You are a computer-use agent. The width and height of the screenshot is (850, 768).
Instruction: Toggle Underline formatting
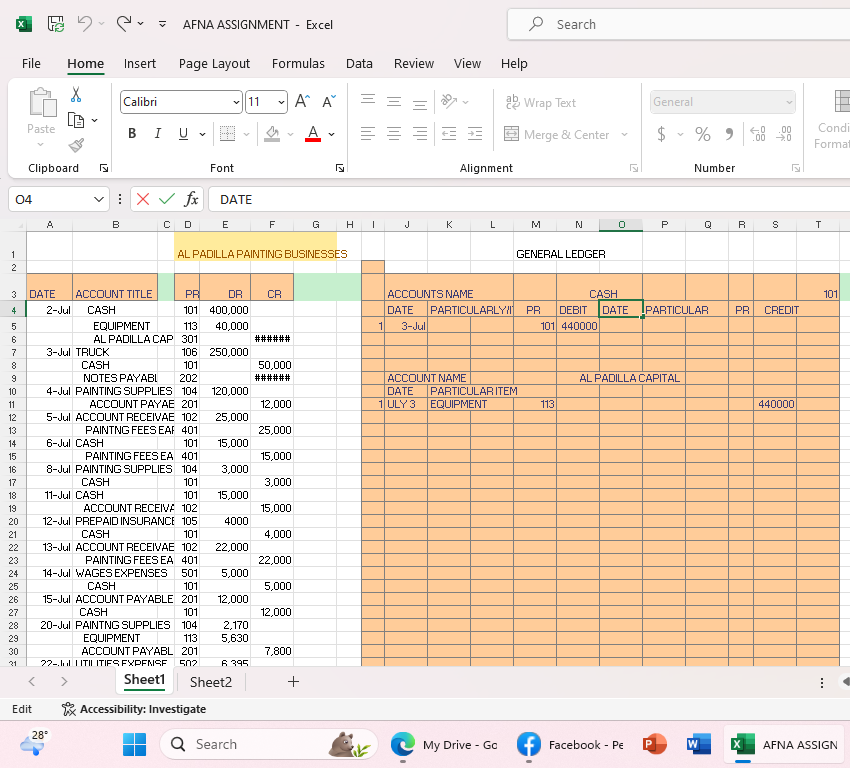183,133
